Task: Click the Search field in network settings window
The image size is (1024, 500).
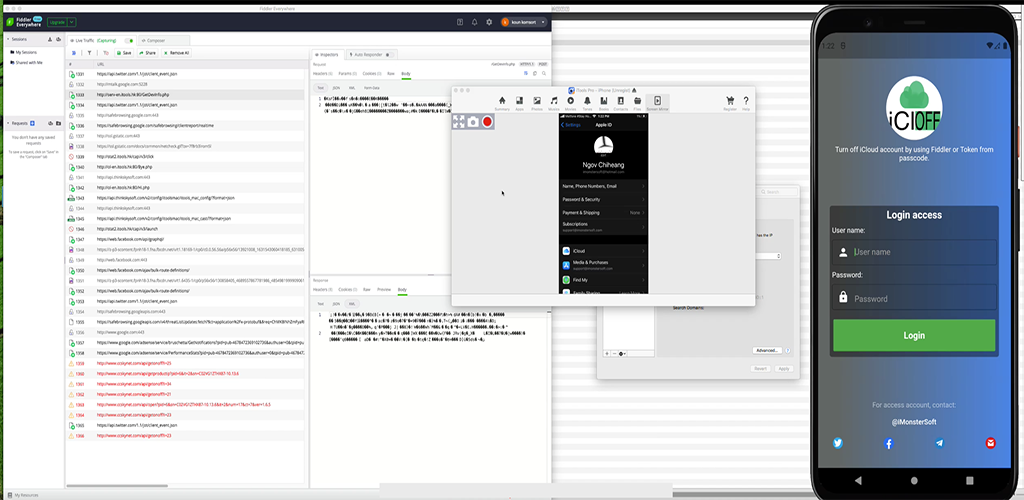Action: click(x=779, y=192)
